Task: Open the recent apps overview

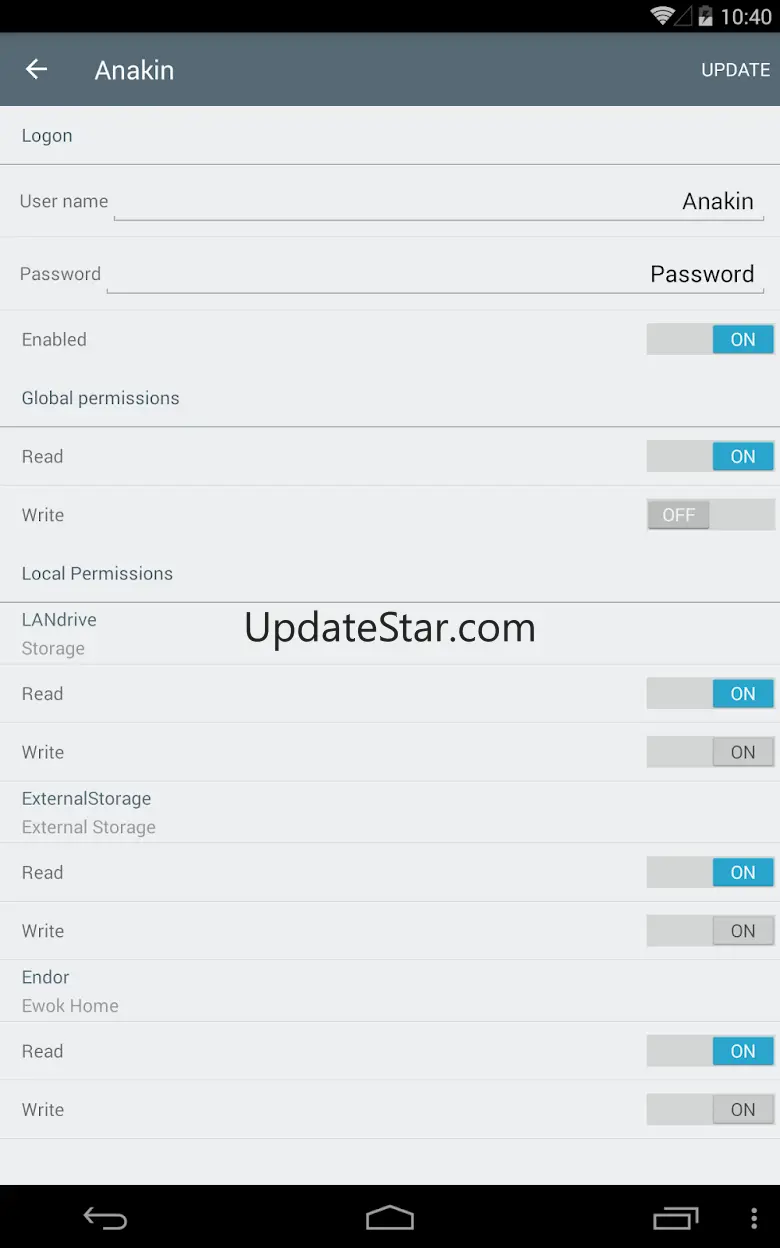Action: [675, 1217]
